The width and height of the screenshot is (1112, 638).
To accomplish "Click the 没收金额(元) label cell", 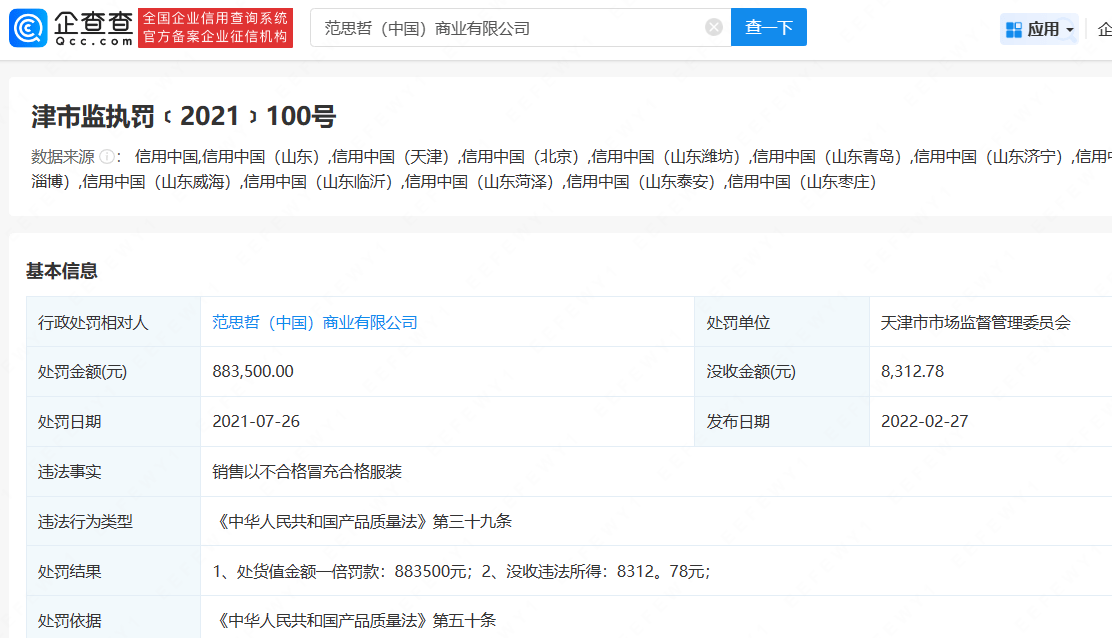I will pyautogui.click(x=782, y=371).
